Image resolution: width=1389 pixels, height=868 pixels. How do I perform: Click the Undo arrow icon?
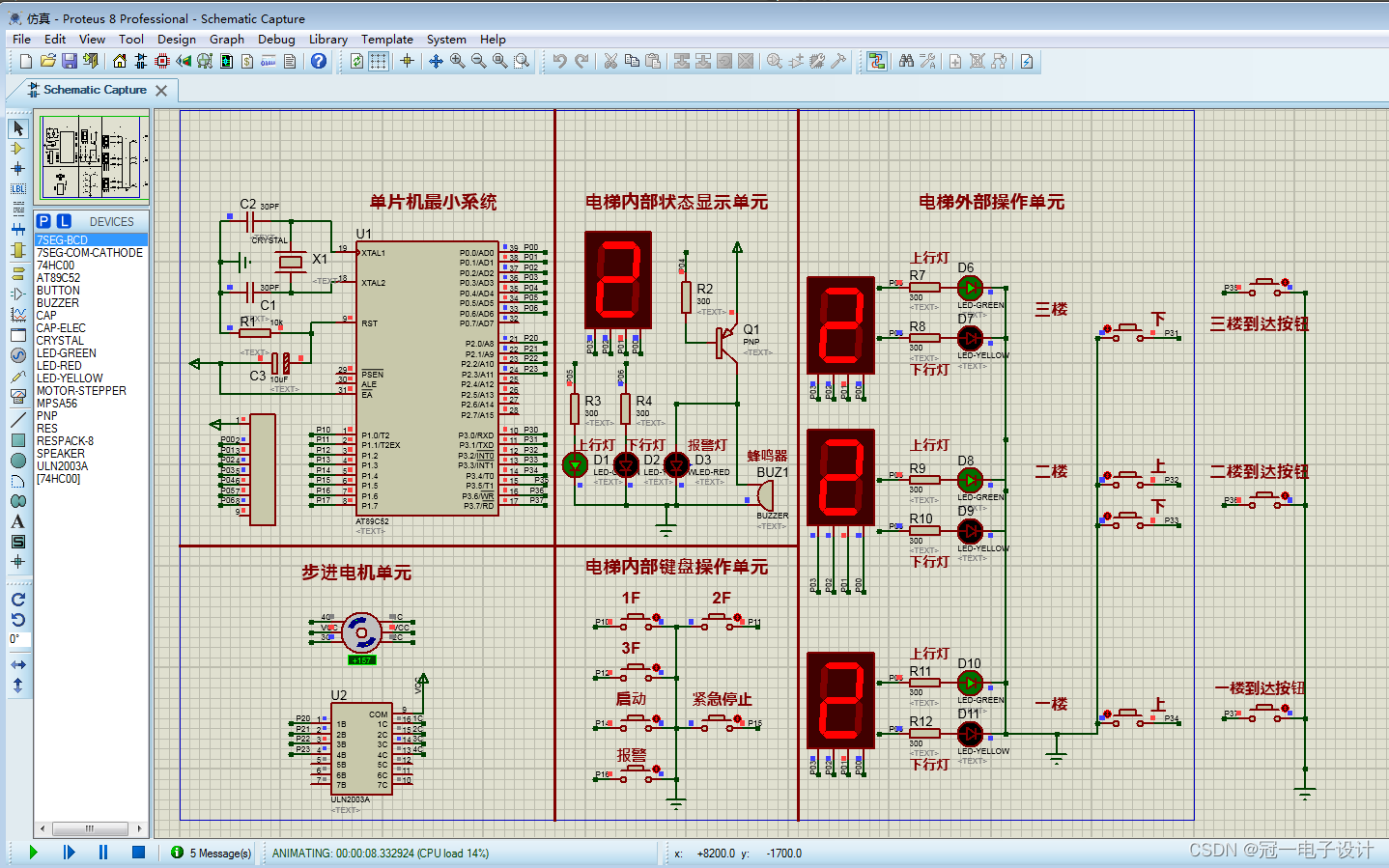click(559, 61)
